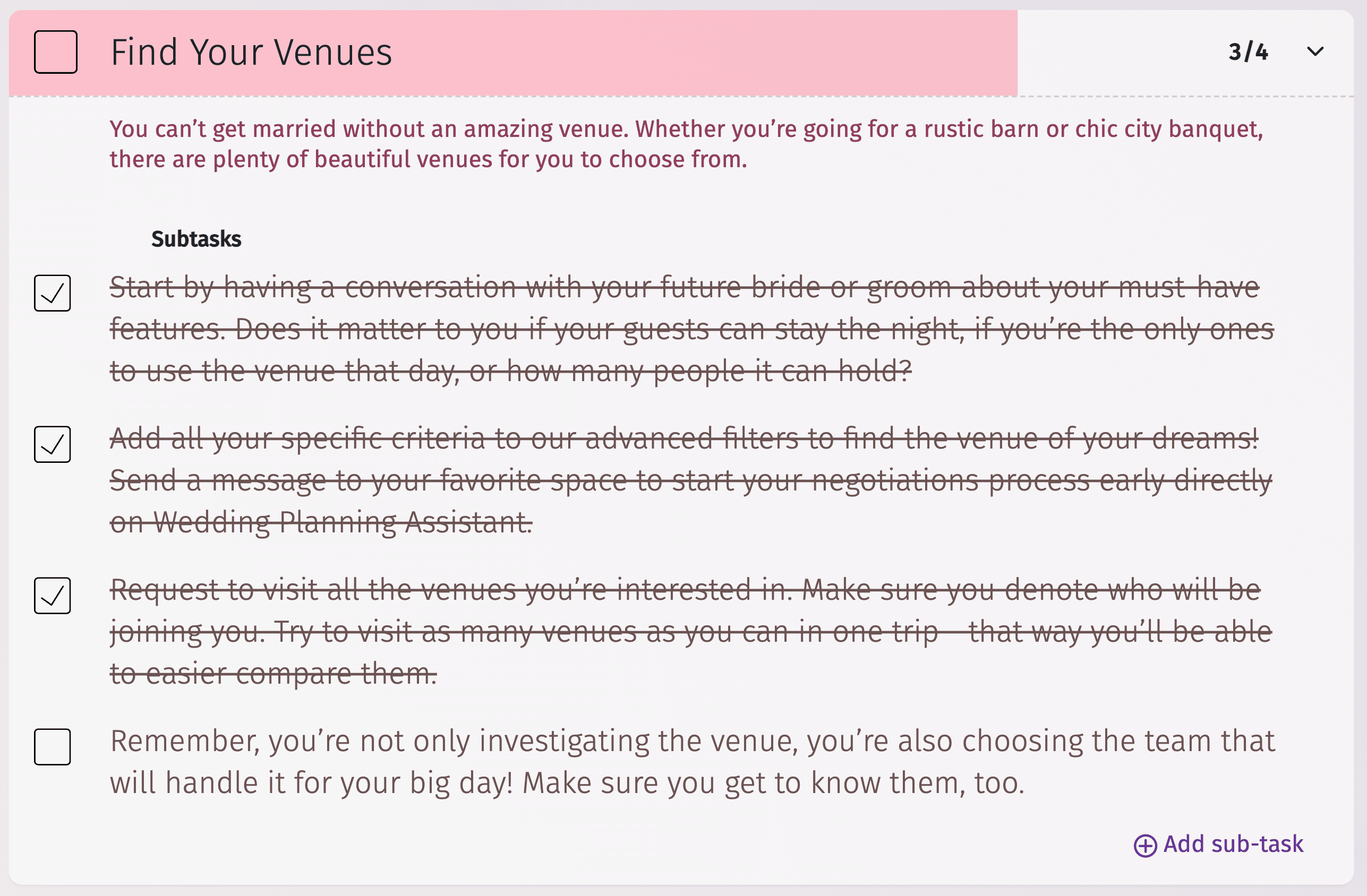Click the plus circle icon beside Add sub-task
The width and height of the screenshot is (1367, 896).
tap(1144, 846)
